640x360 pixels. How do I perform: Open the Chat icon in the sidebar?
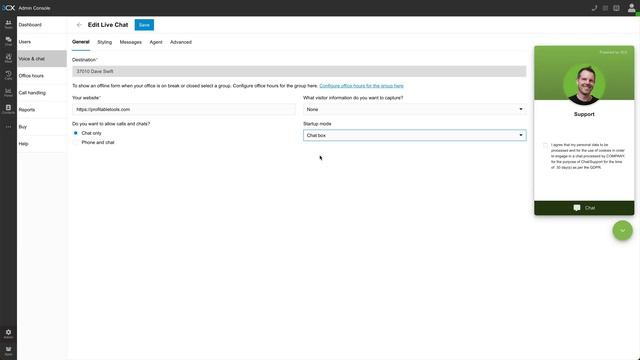tap(8, 41)
